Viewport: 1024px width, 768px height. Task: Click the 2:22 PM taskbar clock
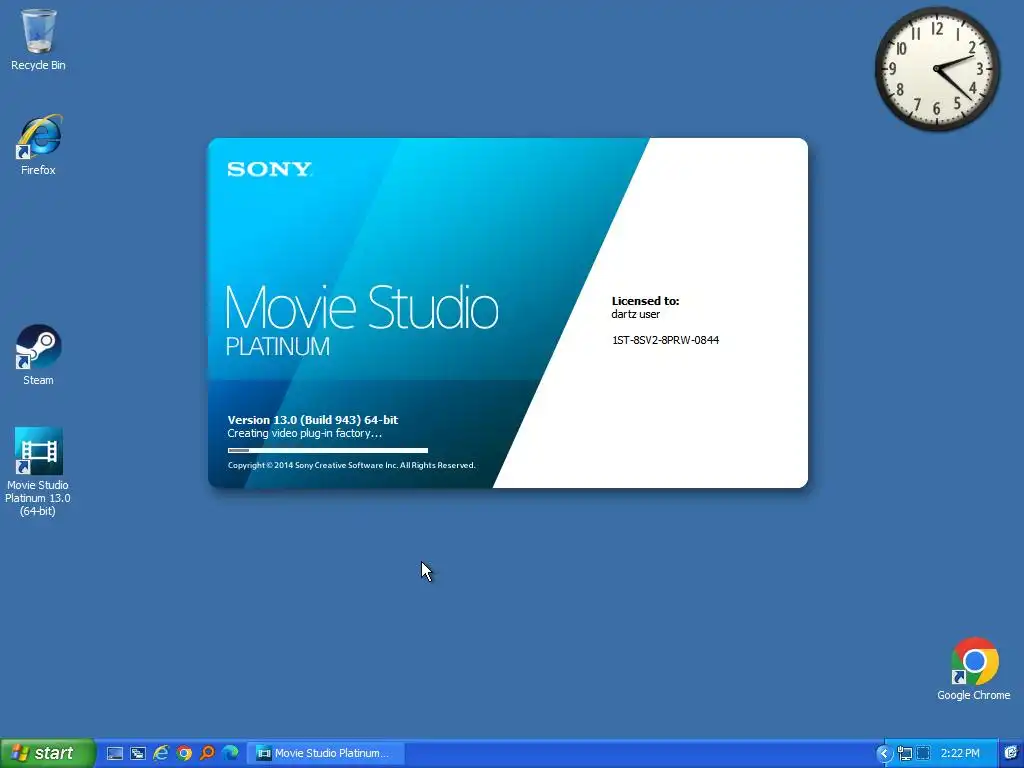tap(960, 754)
